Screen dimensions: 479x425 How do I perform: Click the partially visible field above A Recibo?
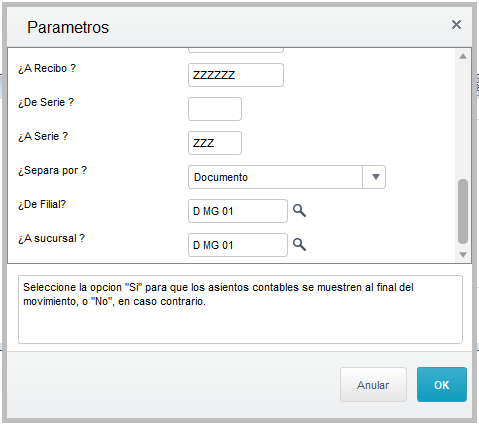point(236,50)
